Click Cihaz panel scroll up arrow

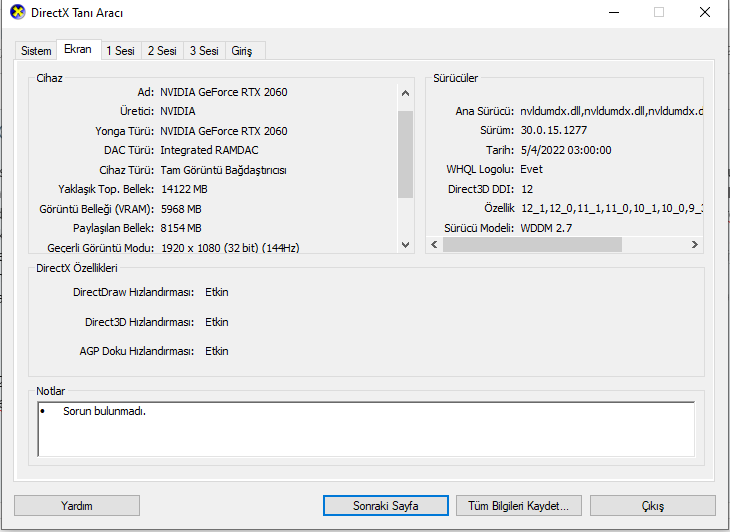coord(406,93)
